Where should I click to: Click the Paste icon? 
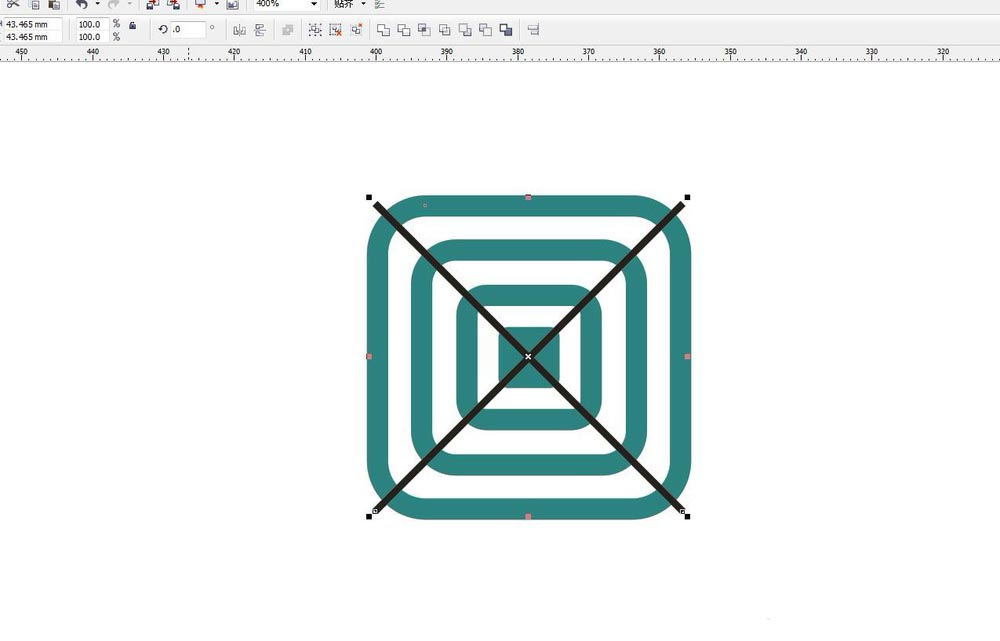coord(55,4)
